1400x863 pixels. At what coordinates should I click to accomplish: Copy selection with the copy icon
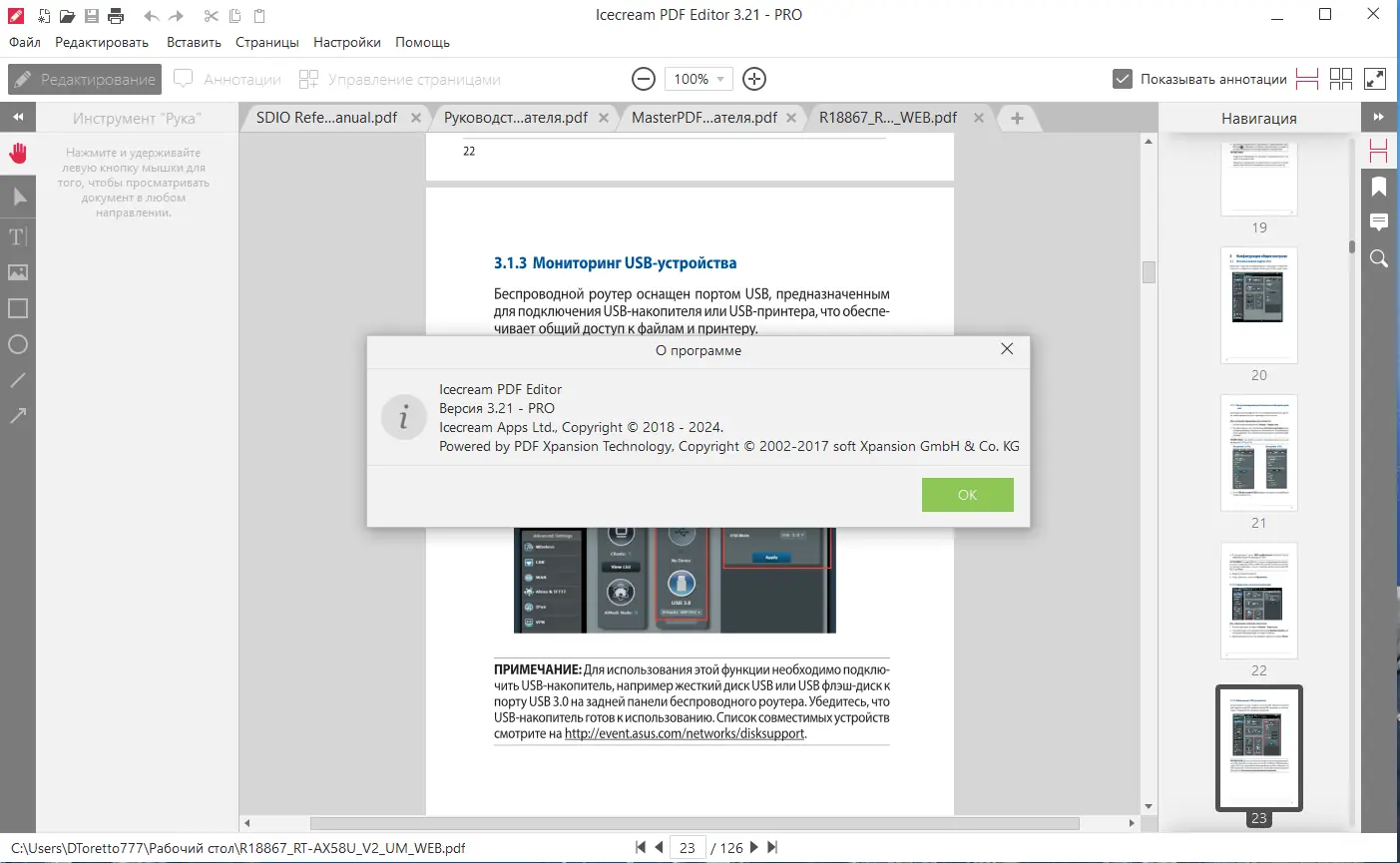[x=235, y=16]
